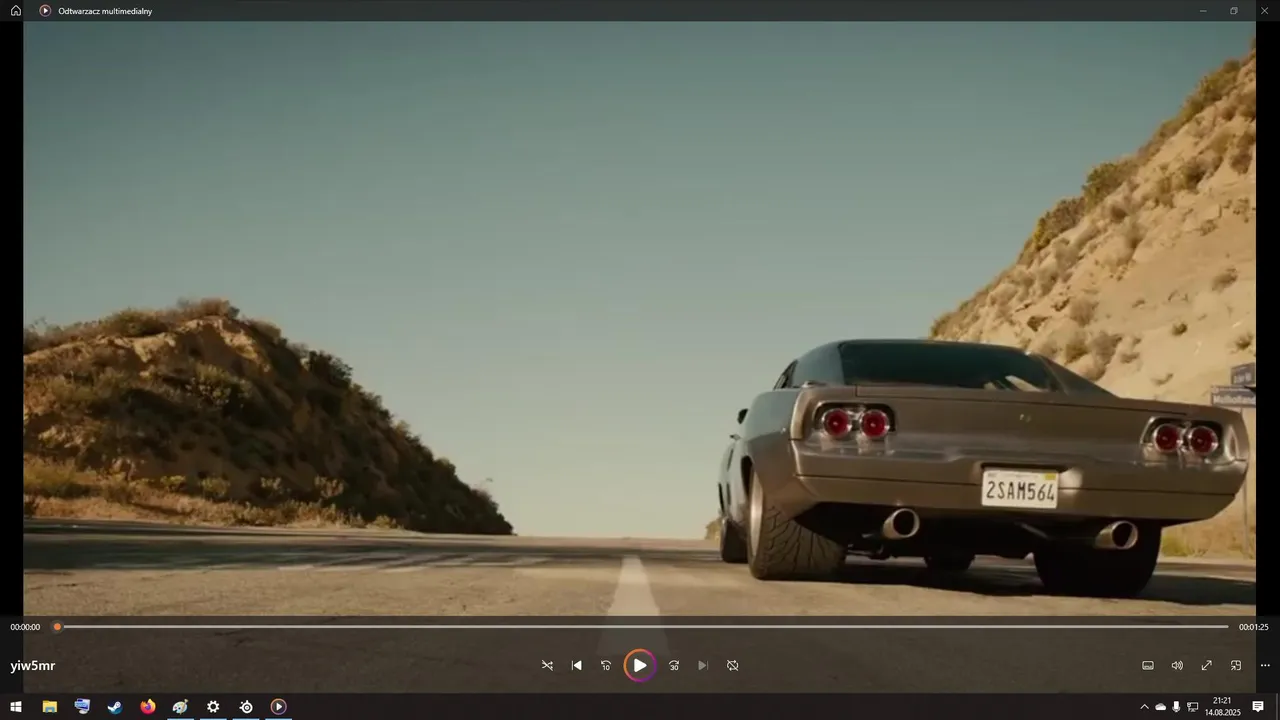Open the clock and date flyout
The width and height of the screenshot is (1280, 720).
1222,707
